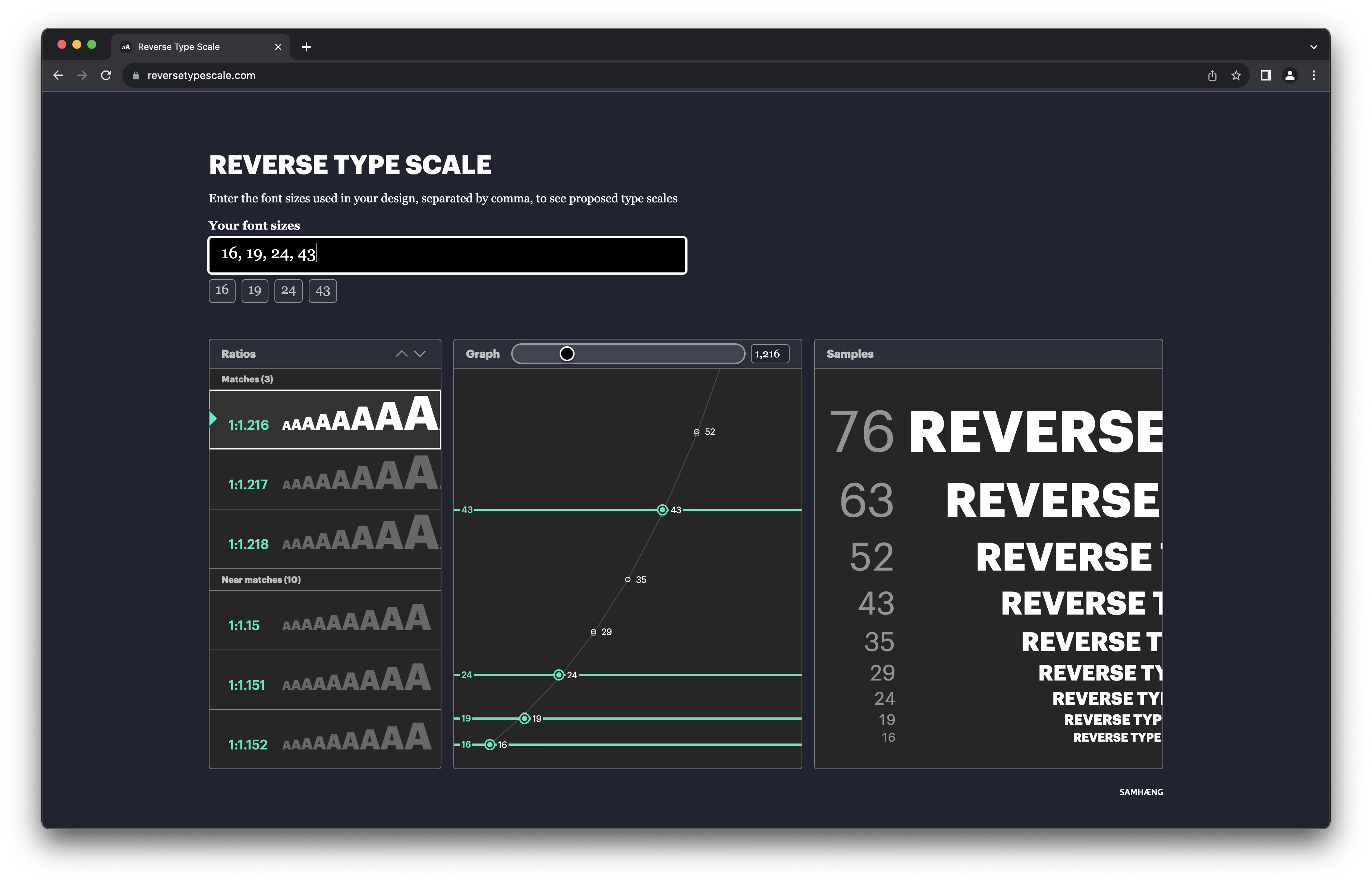Click the 29 sample size label
The image size is (1372, 884).
[x=882, y=673]
